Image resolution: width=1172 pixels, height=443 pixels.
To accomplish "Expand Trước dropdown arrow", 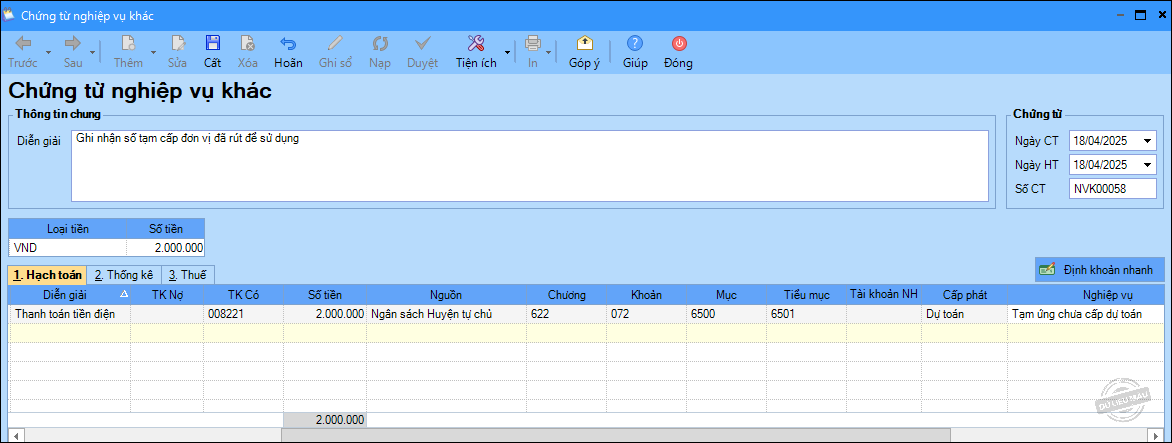I will pos(48,52).
